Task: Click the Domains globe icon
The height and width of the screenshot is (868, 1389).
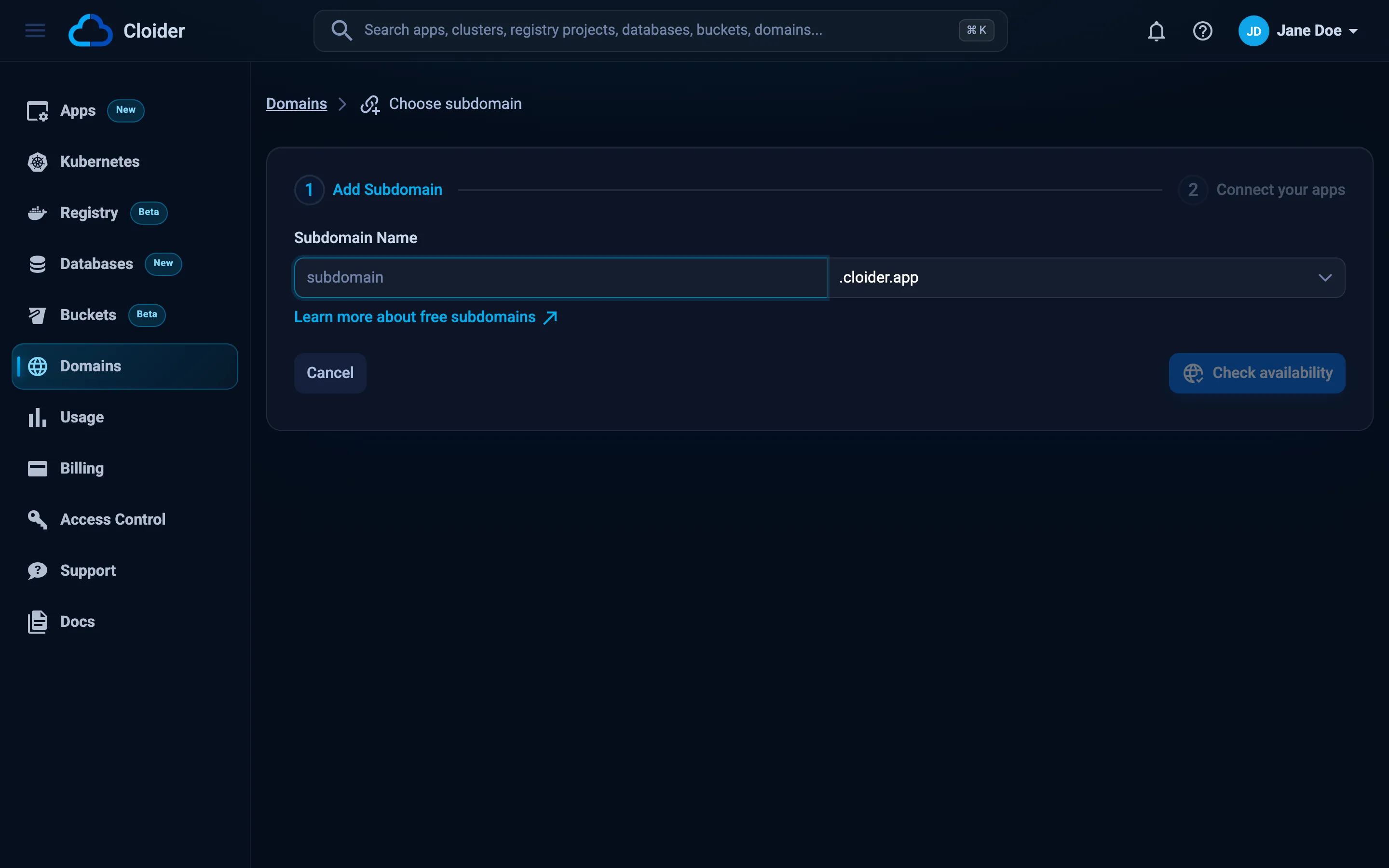Action: [x=38, y=366]
